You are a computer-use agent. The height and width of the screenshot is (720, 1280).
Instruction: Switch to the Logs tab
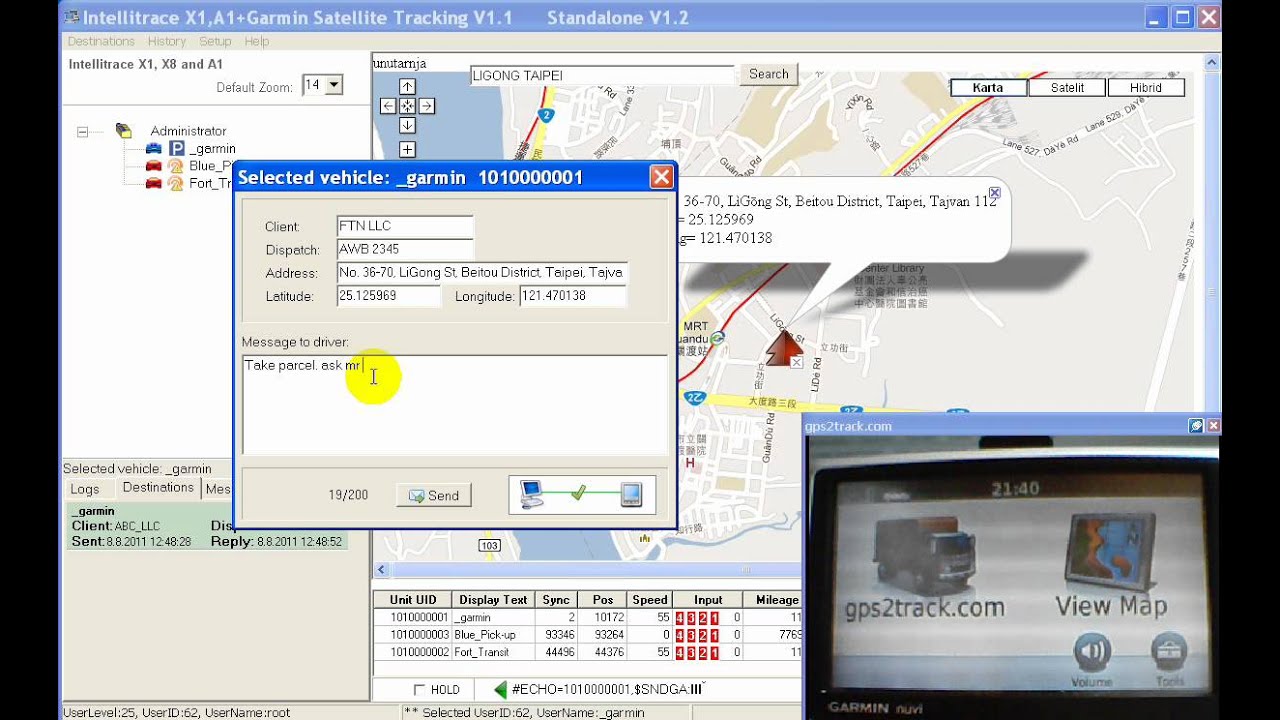(85, 489)
